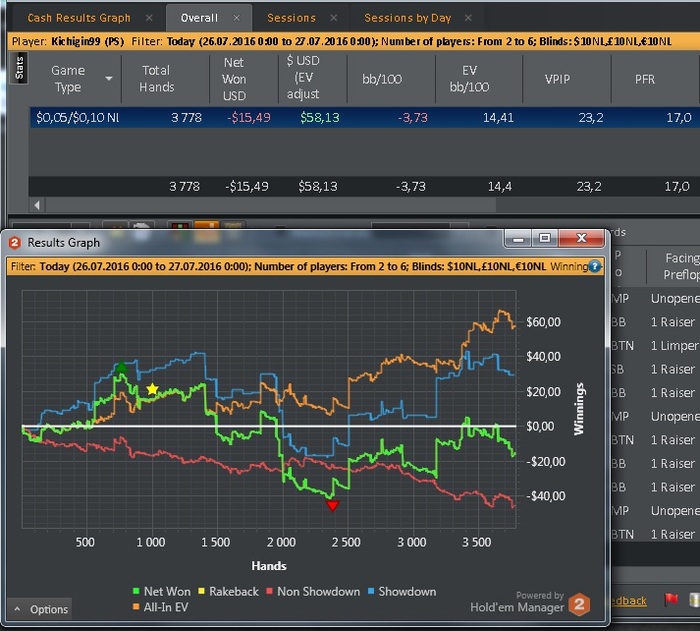Open the Game Type column dropdown arrow
The image size is (700, 631).
pyautogui.click(x=108, y=79)
